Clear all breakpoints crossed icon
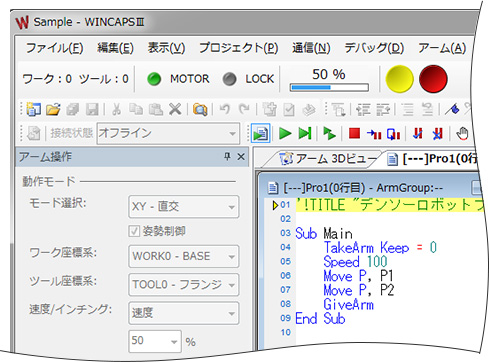489x362 pixels. pyautogui.click(x=437, y=134)
